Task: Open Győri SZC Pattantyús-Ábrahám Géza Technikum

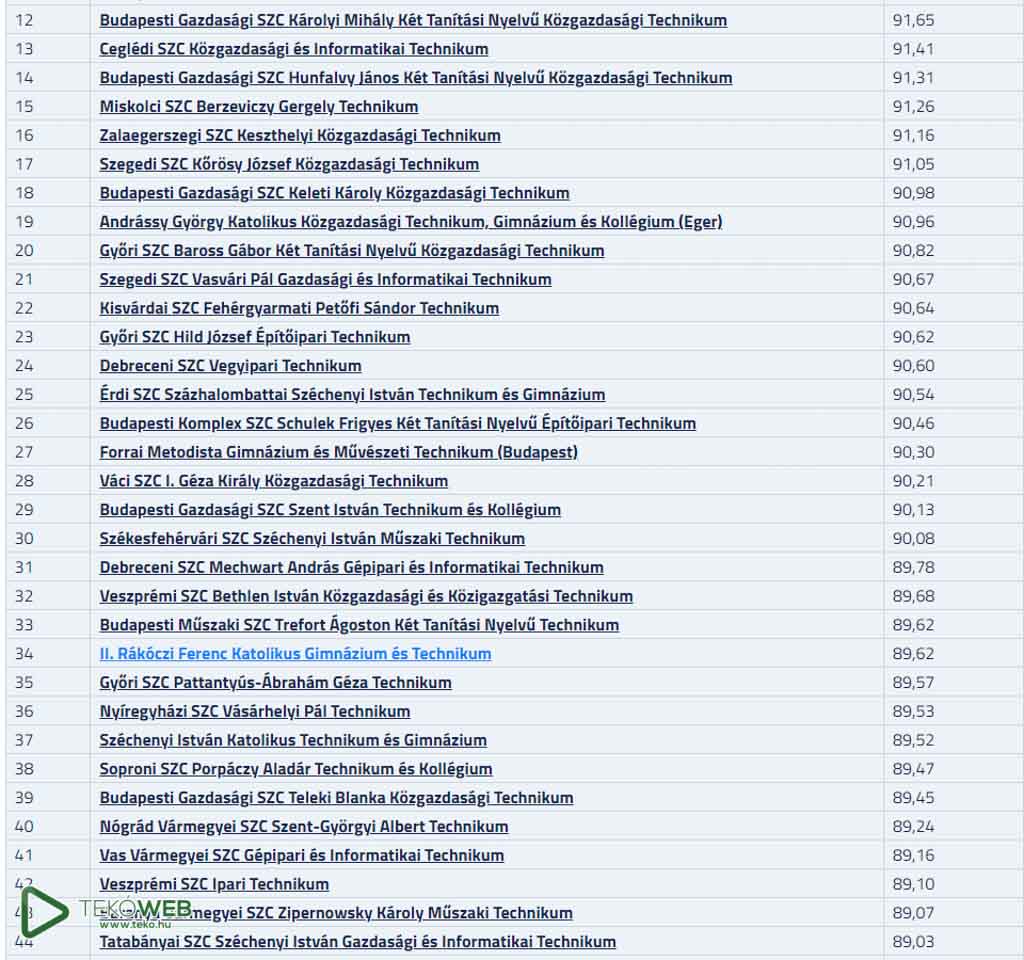Action: point(275,681)
